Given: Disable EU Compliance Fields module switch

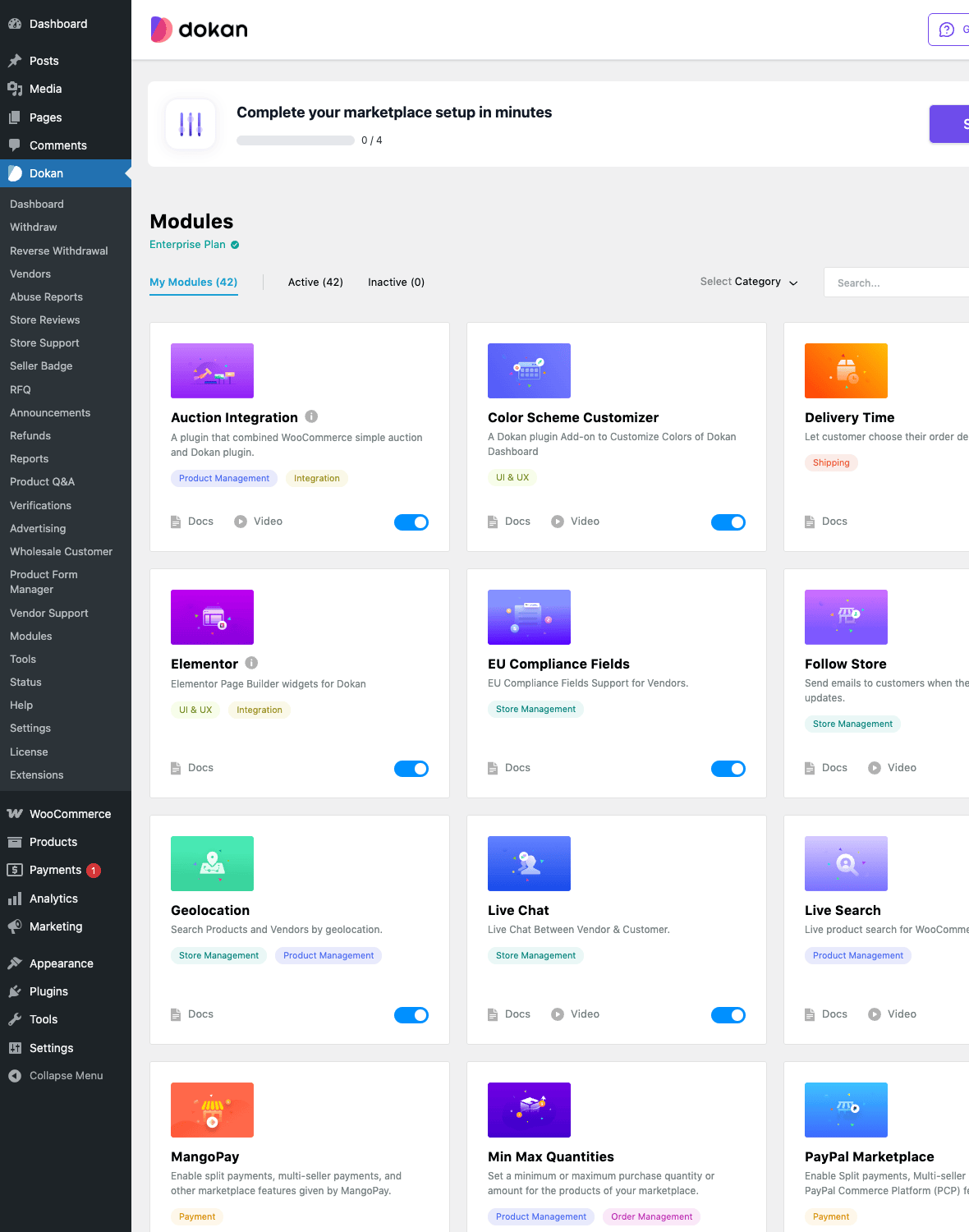Looking at the screenshot, I should coord(728,769).
